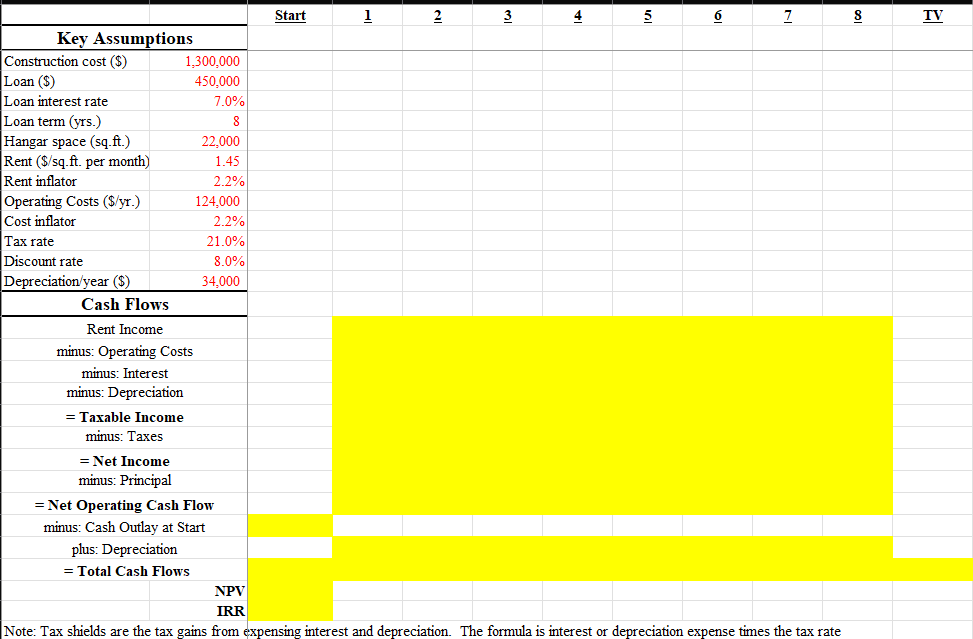Image resolution: width=973 pixels, height=639 pixels.
Task: Click the = Net Operating Cash Flow label
Action: [125, 505]
